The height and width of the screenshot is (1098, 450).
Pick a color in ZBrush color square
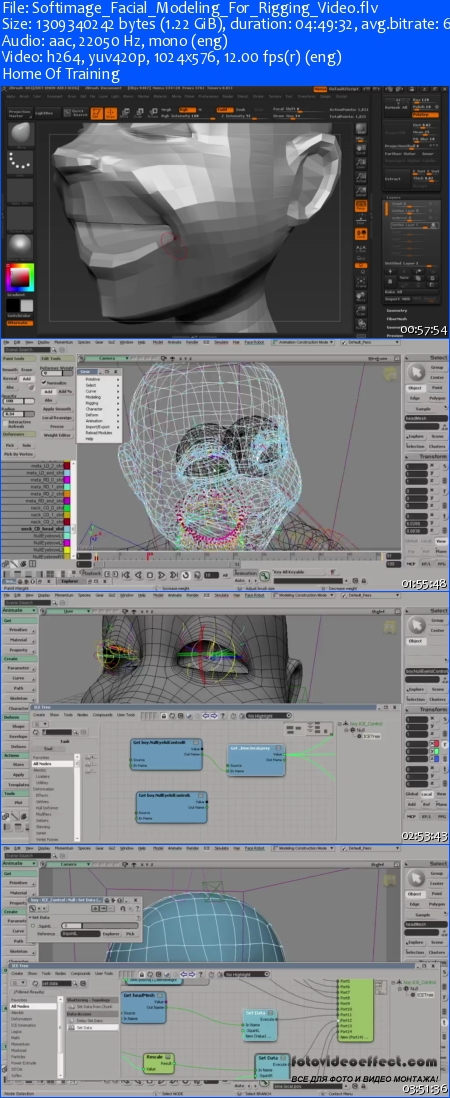tap(19, 278)
